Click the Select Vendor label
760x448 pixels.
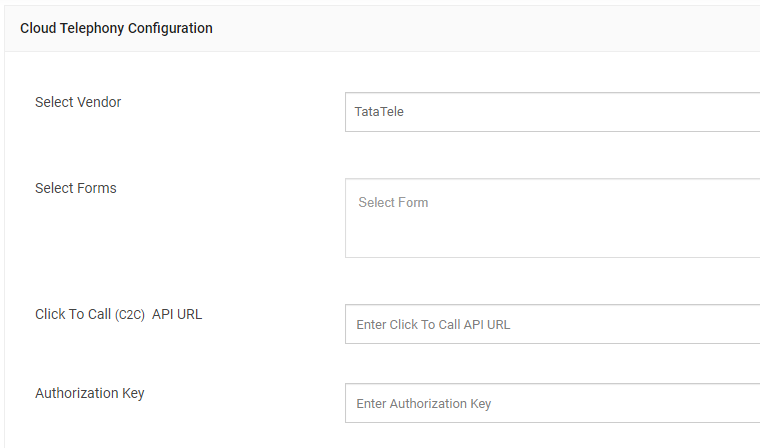(78, 102)
